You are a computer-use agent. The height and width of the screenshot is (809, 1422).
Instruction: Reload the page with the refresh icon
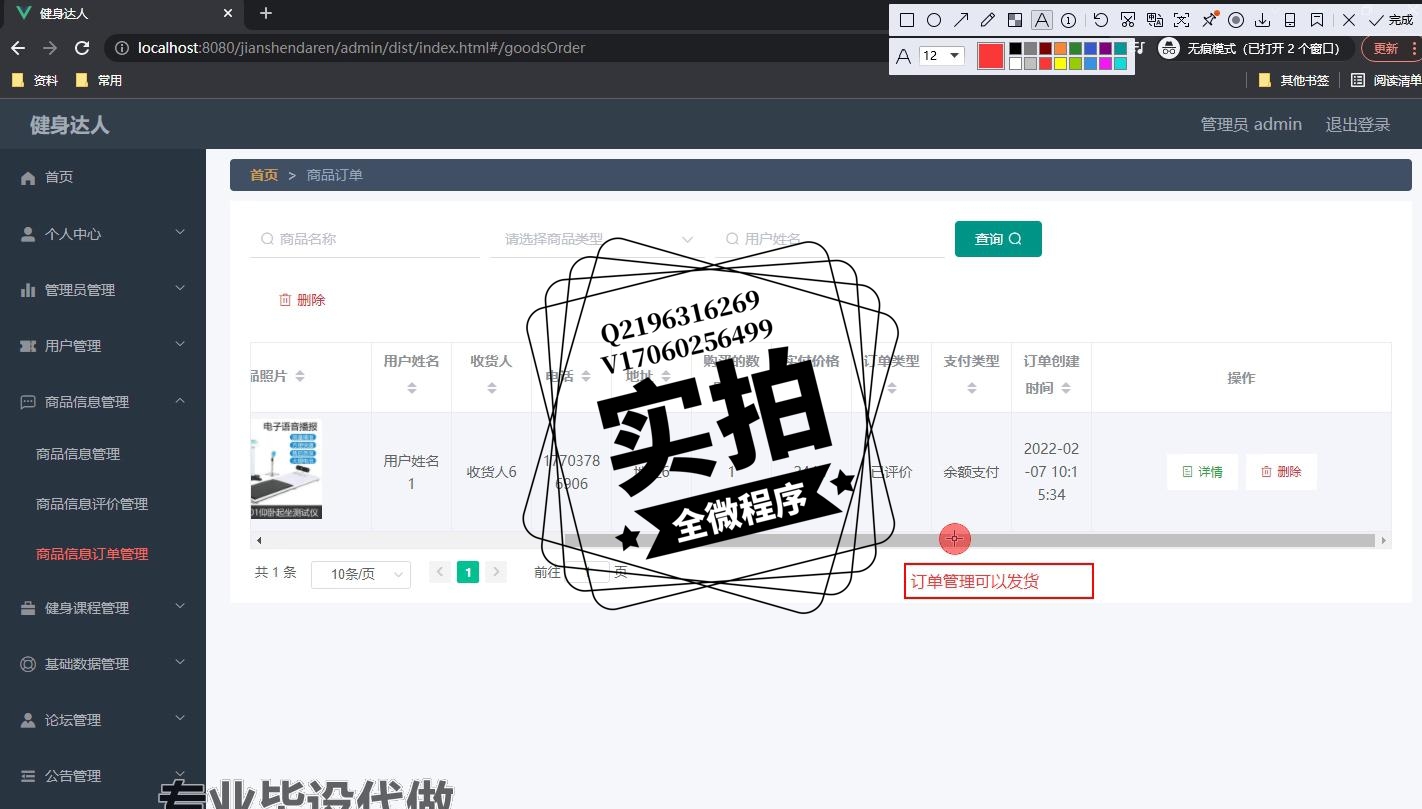point(82,48)
